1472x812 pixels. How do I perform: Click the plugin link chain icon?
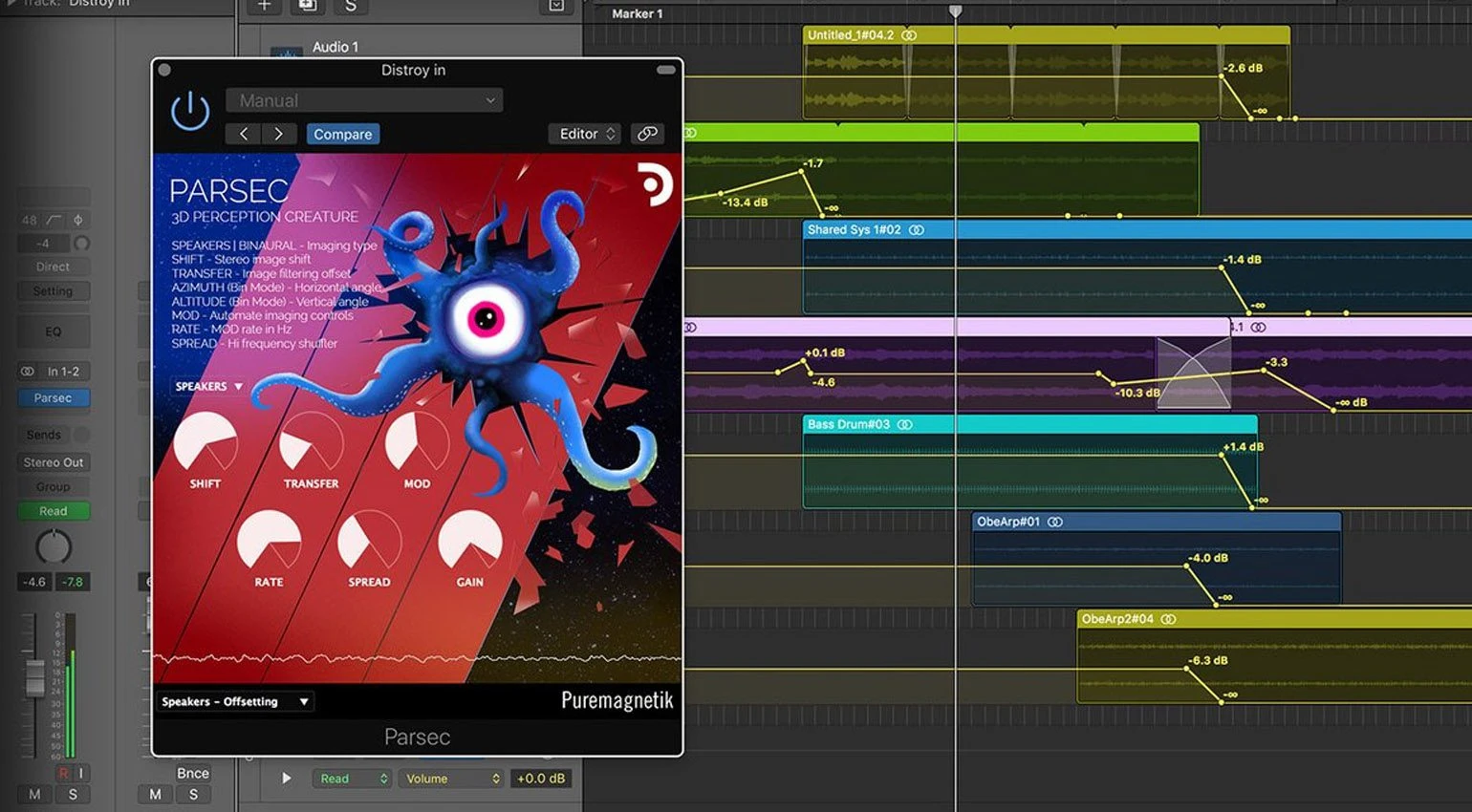(x=647, y=134)
